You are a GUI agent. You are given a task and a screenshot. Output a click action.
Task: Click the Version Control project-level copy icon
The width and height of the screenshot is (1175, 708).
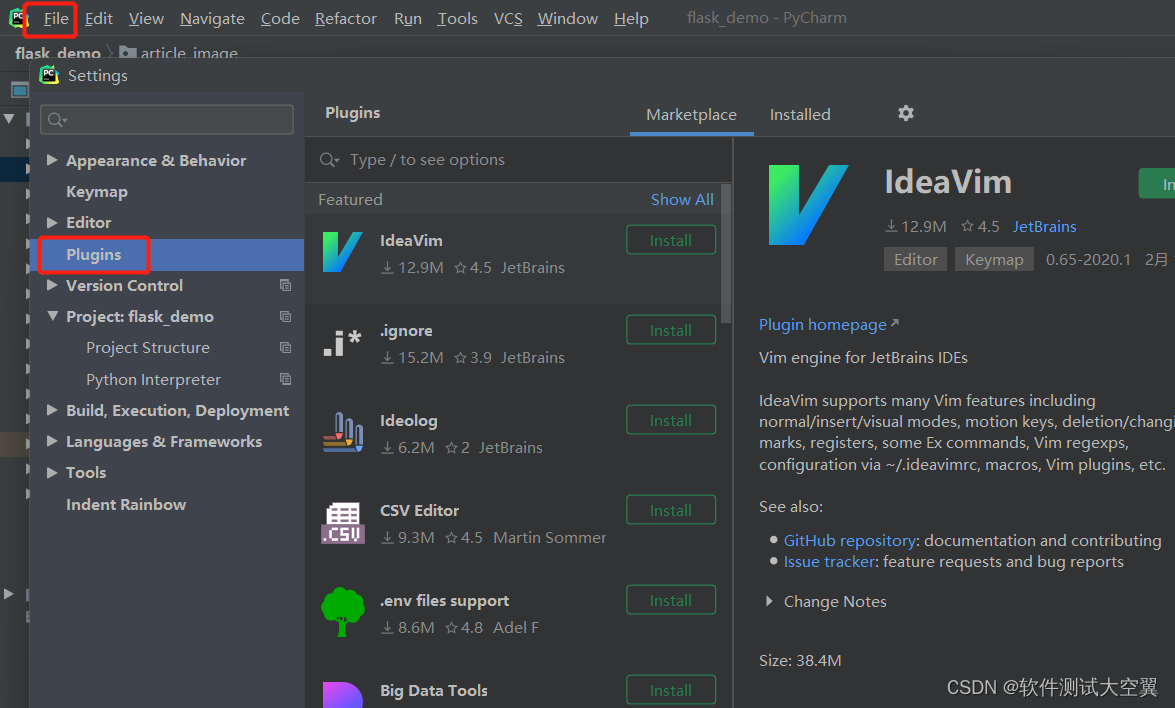point(286,285)
